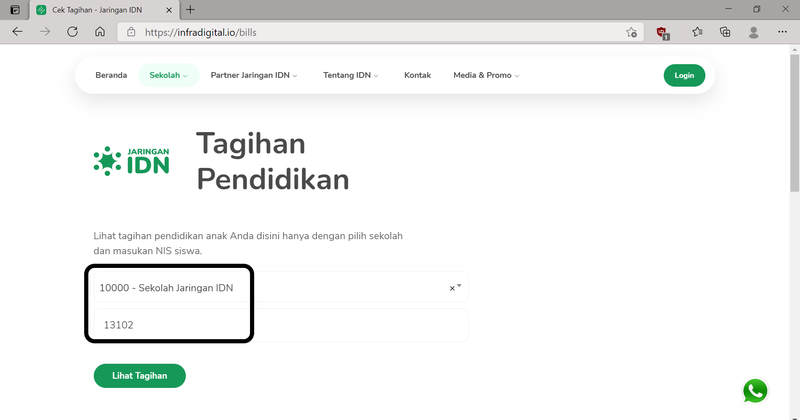Go back using browser back arrow
This screenshot has height=420, width=800.
(x=17, y=32)
